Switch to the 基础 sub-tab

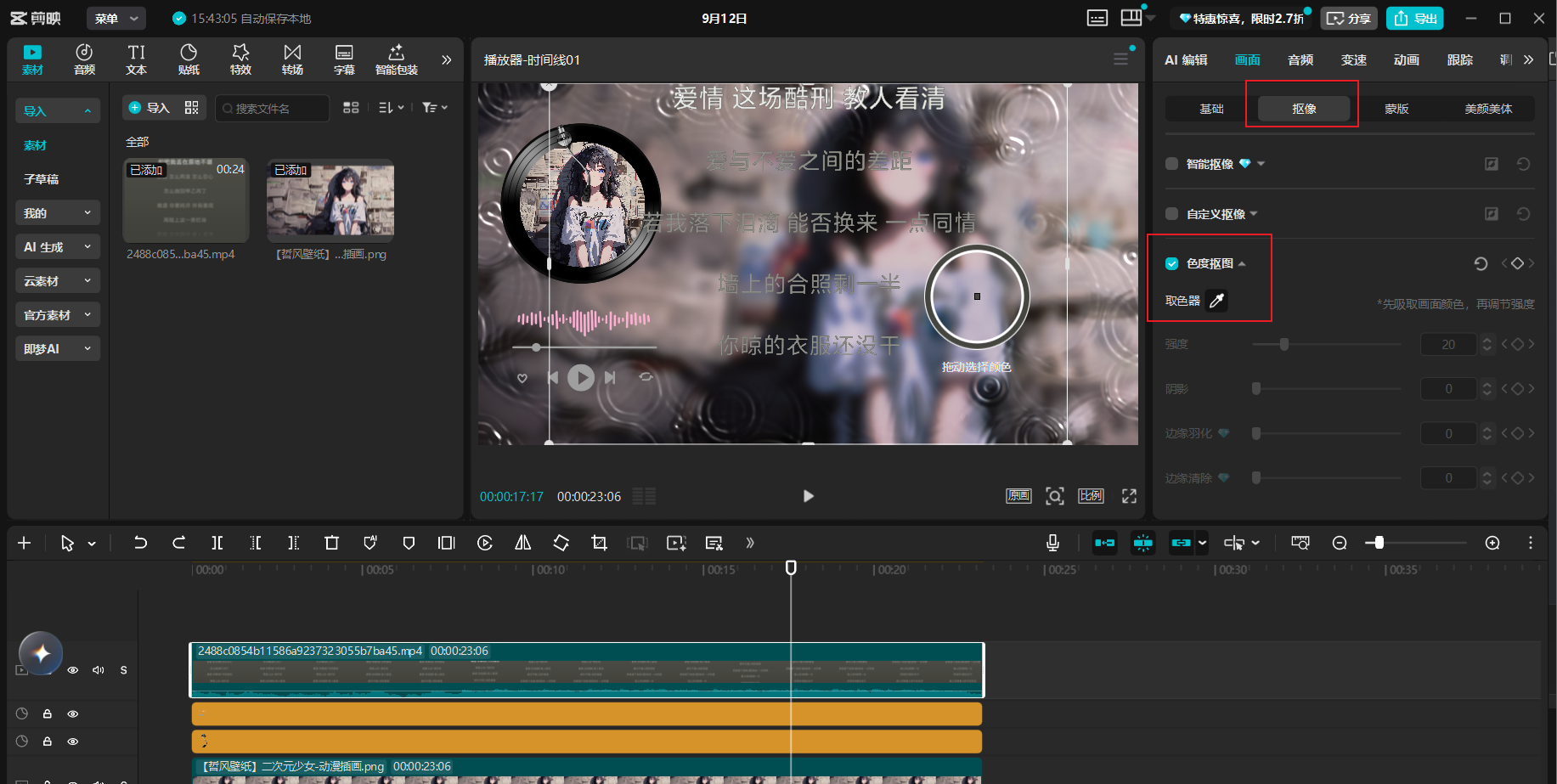(x=1211, y=109)
